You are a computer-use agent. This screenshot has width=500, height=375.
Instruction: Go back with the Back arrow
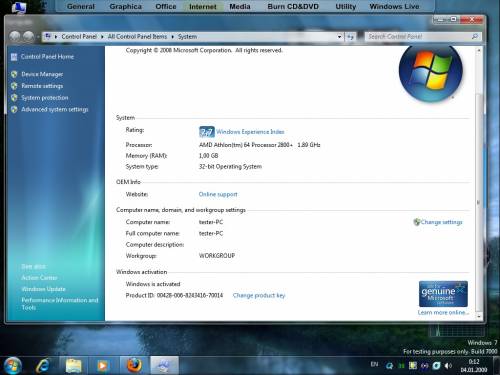click(15, 36)
